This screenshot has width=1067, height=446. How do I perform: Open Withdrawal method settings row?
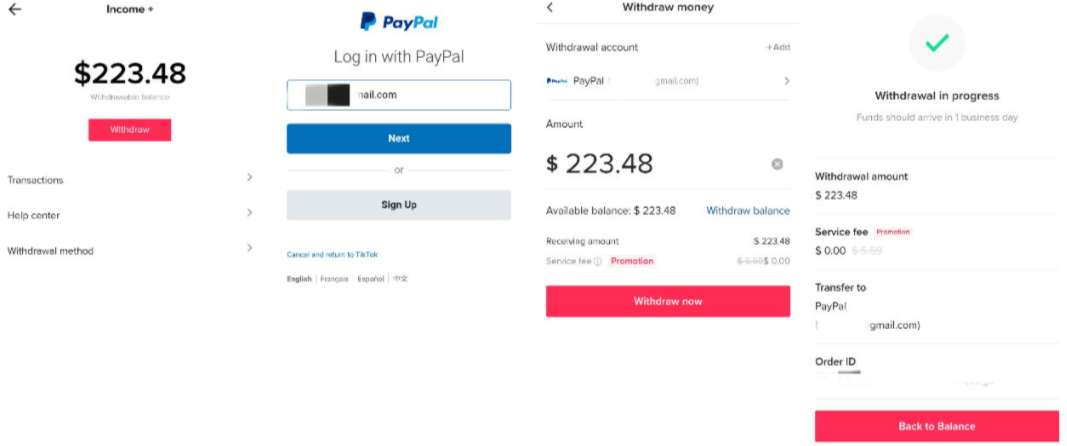pyautogui.click(x=129, y=251)
